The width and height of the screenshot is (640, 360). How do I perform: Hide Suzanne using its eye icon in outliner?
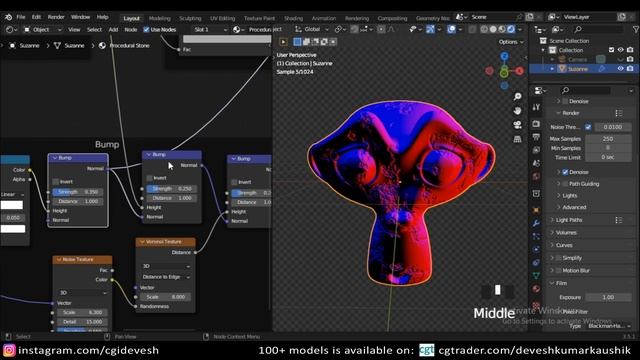[x=620, y=69]
